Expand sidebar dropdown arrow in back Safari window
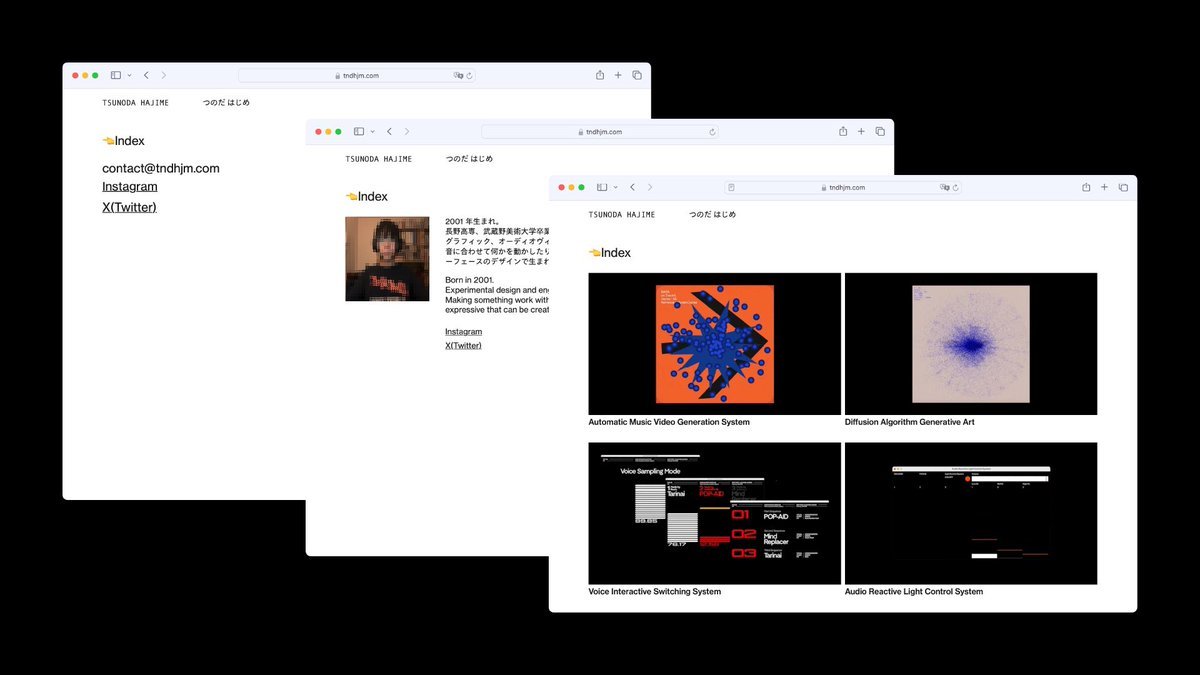The height and width of the screenshot is (675, 1200). click(129, 75)
